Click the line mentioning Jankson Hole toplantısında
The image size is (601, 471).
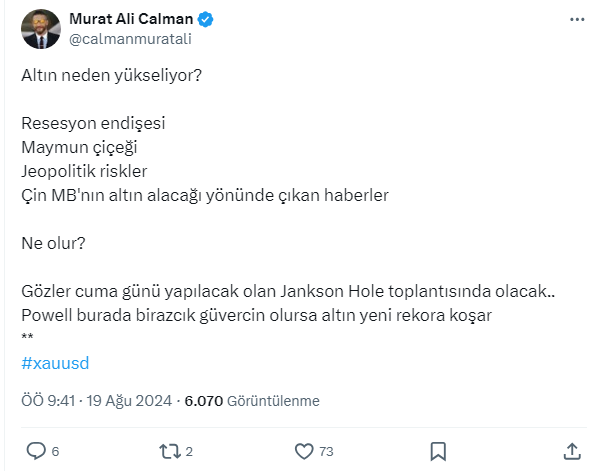click(286, 292)
